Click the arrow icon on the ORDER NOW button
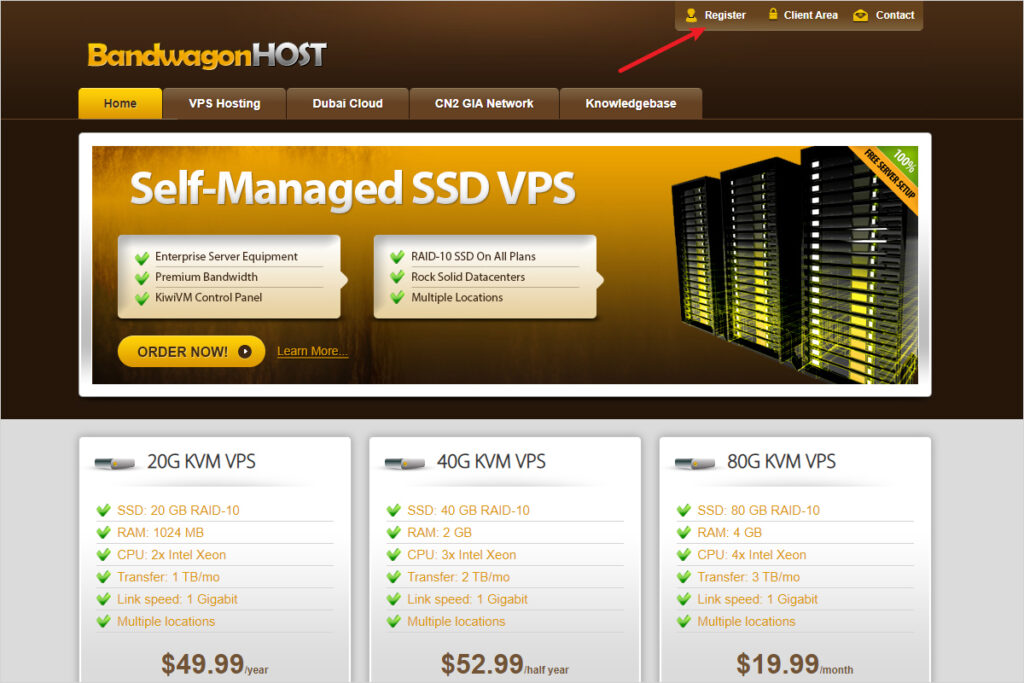The height and width of the screenshot is (683, 1024). coord(245,351)
